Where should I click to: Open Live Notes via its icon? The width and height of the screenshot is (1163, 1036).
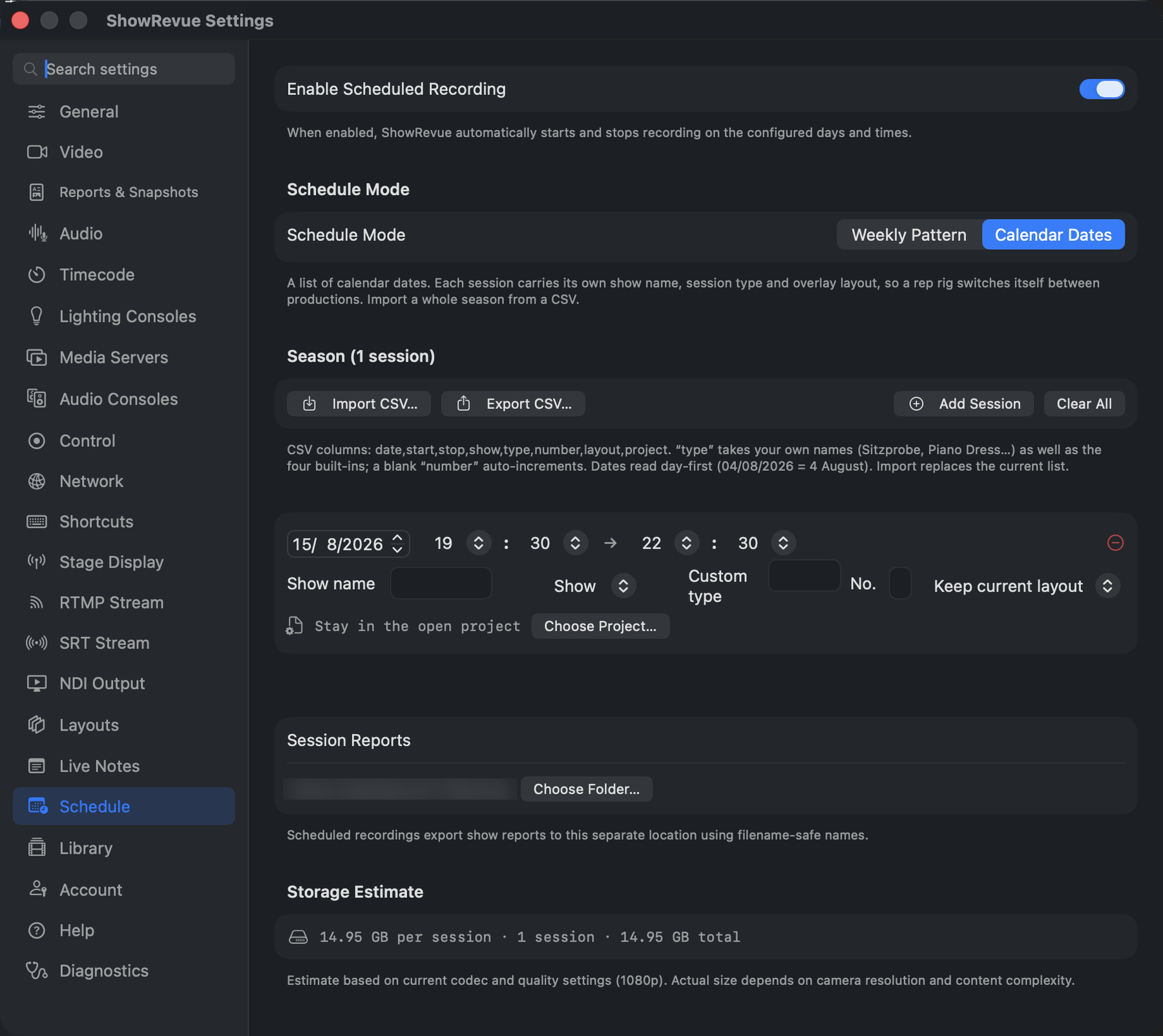37,766
